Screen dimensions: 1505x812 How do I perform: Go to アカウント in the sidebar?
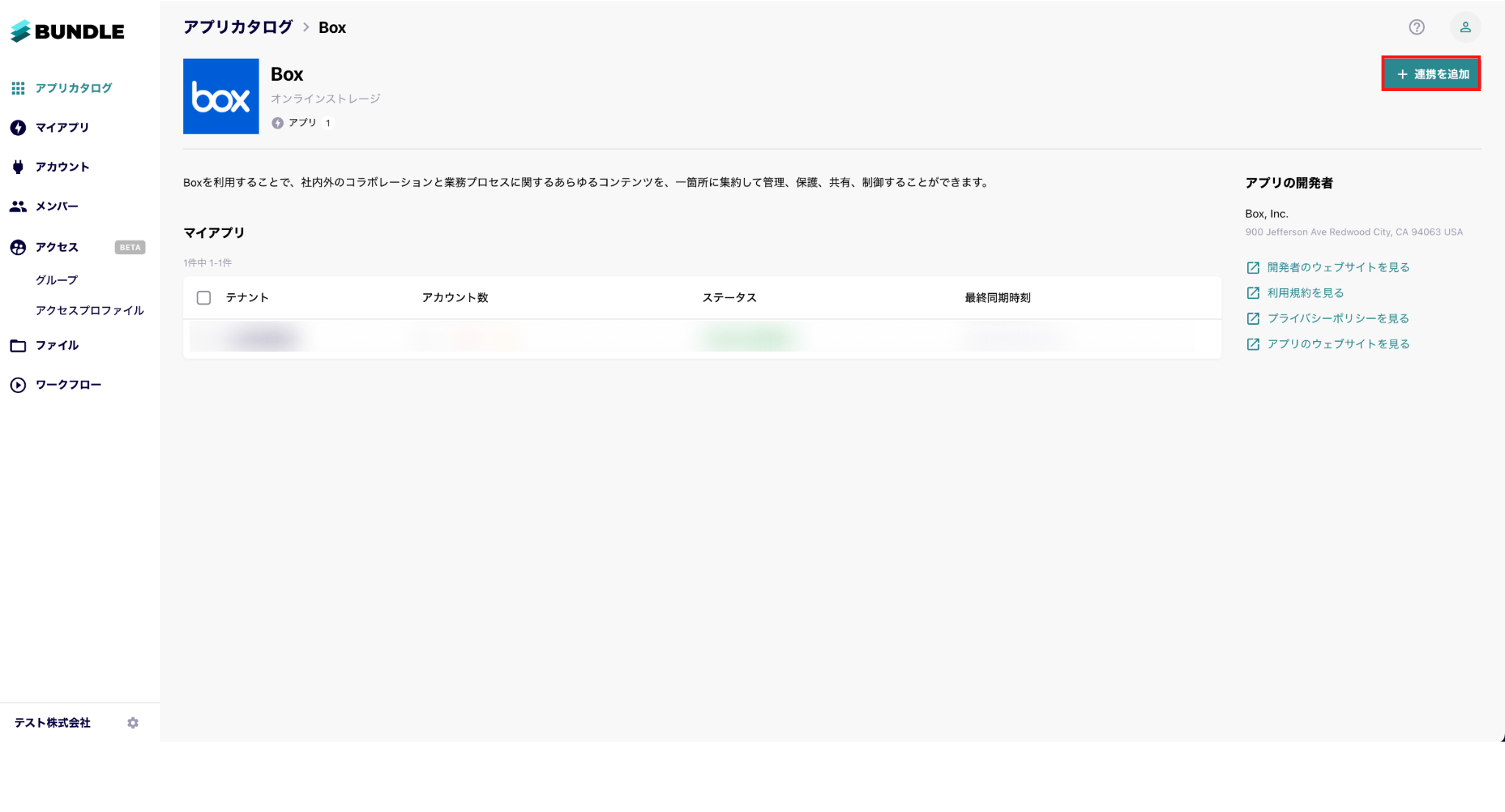coord(62,167)
